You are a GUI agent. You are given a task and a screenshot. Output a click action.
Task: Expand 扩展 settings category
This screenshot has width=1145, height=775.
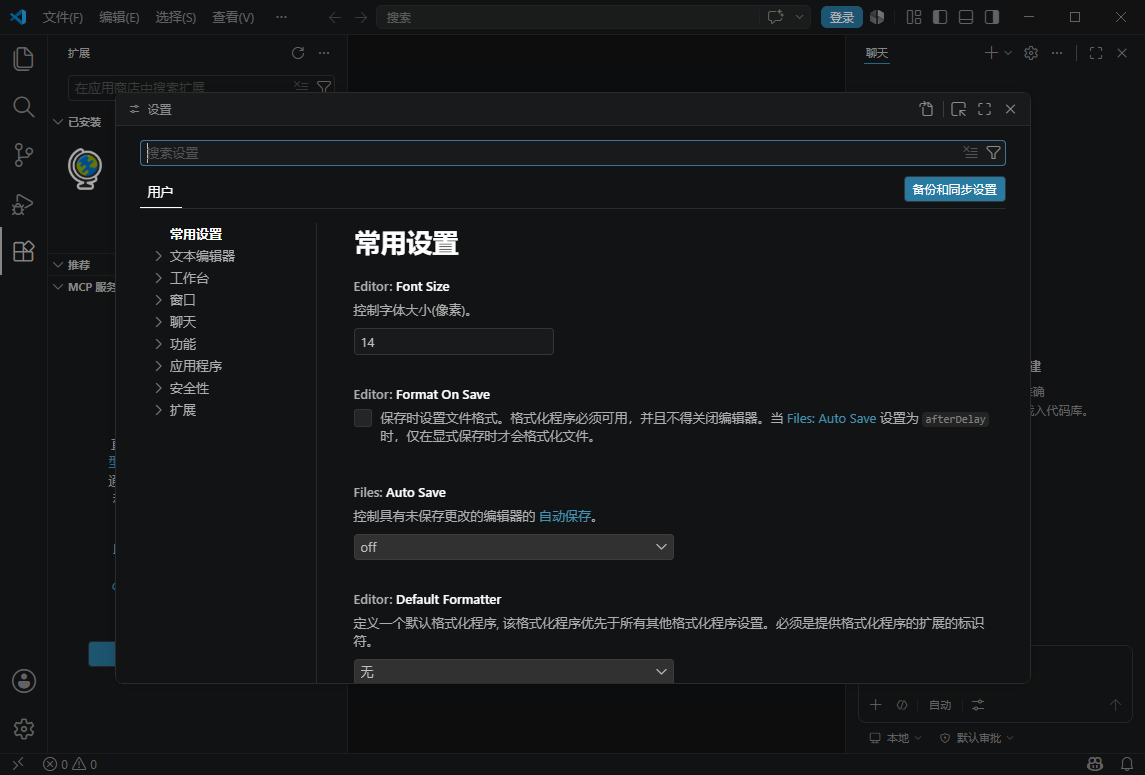coord(158,410)
